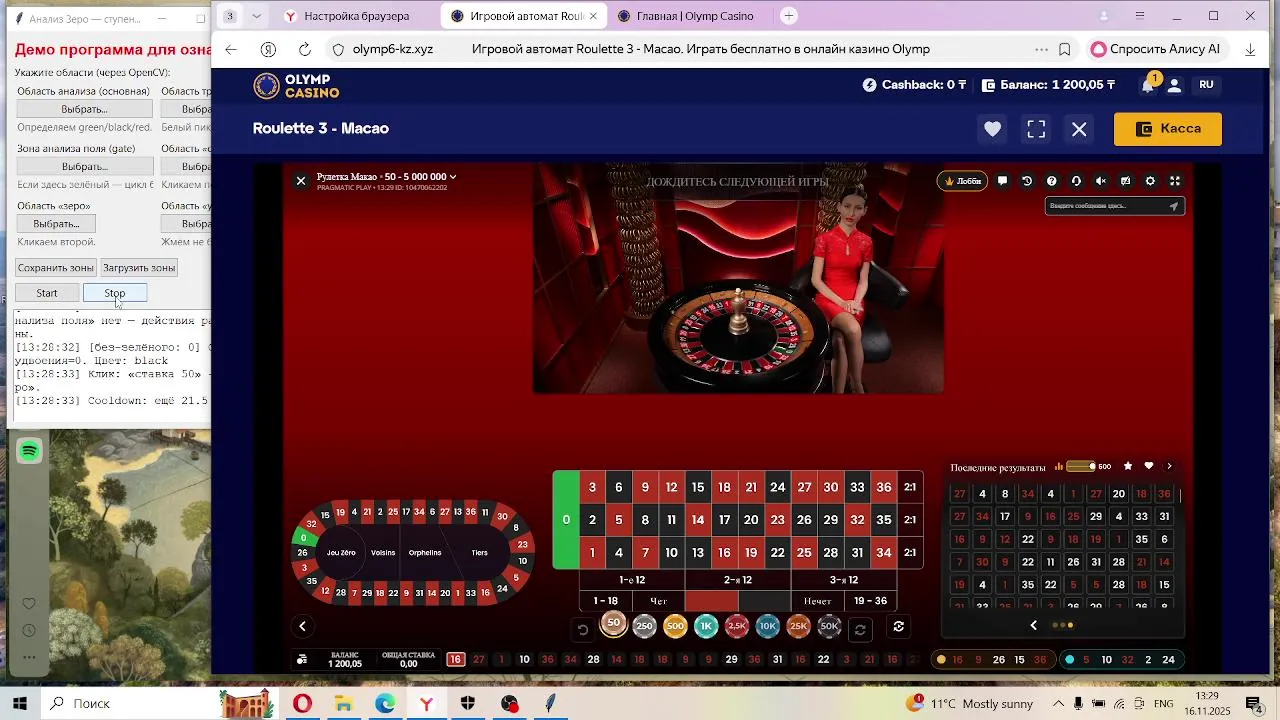Click Загрузить зоны button
The image size is (1280, 720).
tap(139, 268)
